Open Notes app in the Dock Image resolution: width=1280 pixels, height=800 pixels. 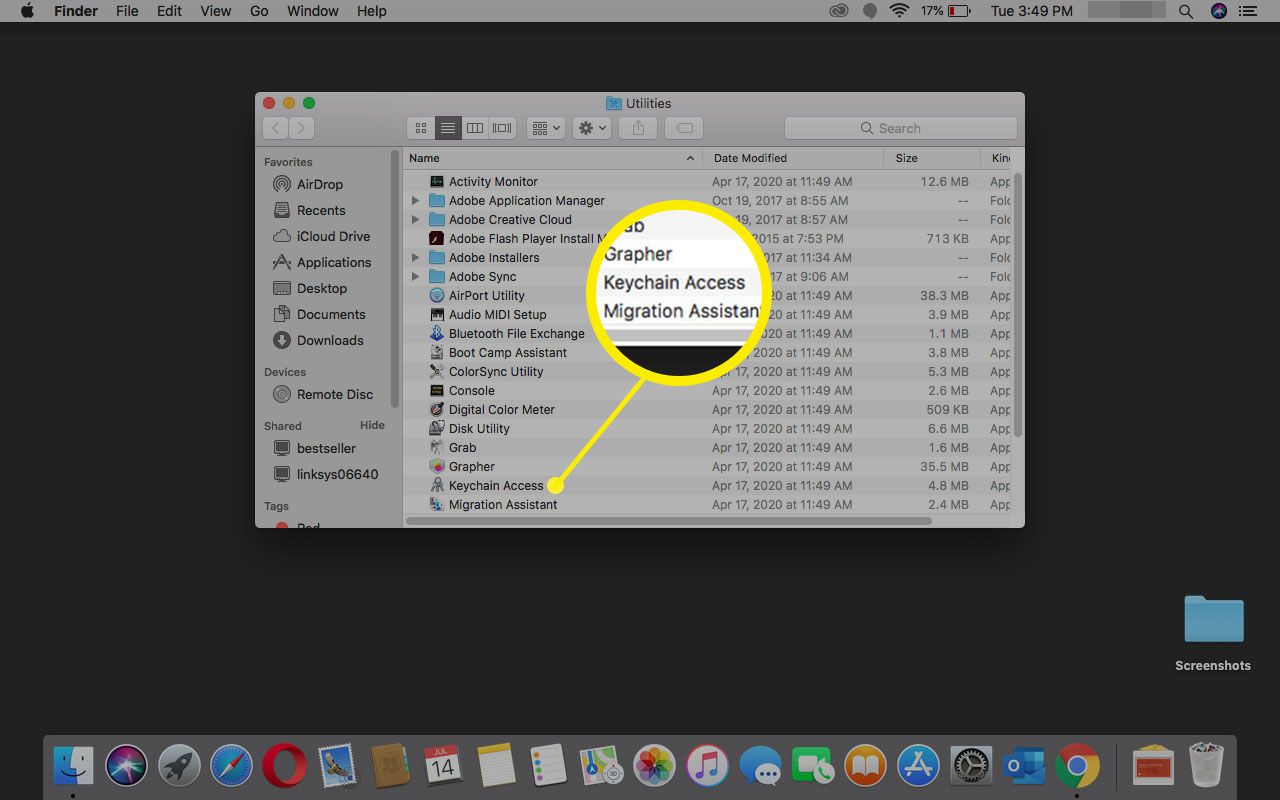[x=495, y=767]
